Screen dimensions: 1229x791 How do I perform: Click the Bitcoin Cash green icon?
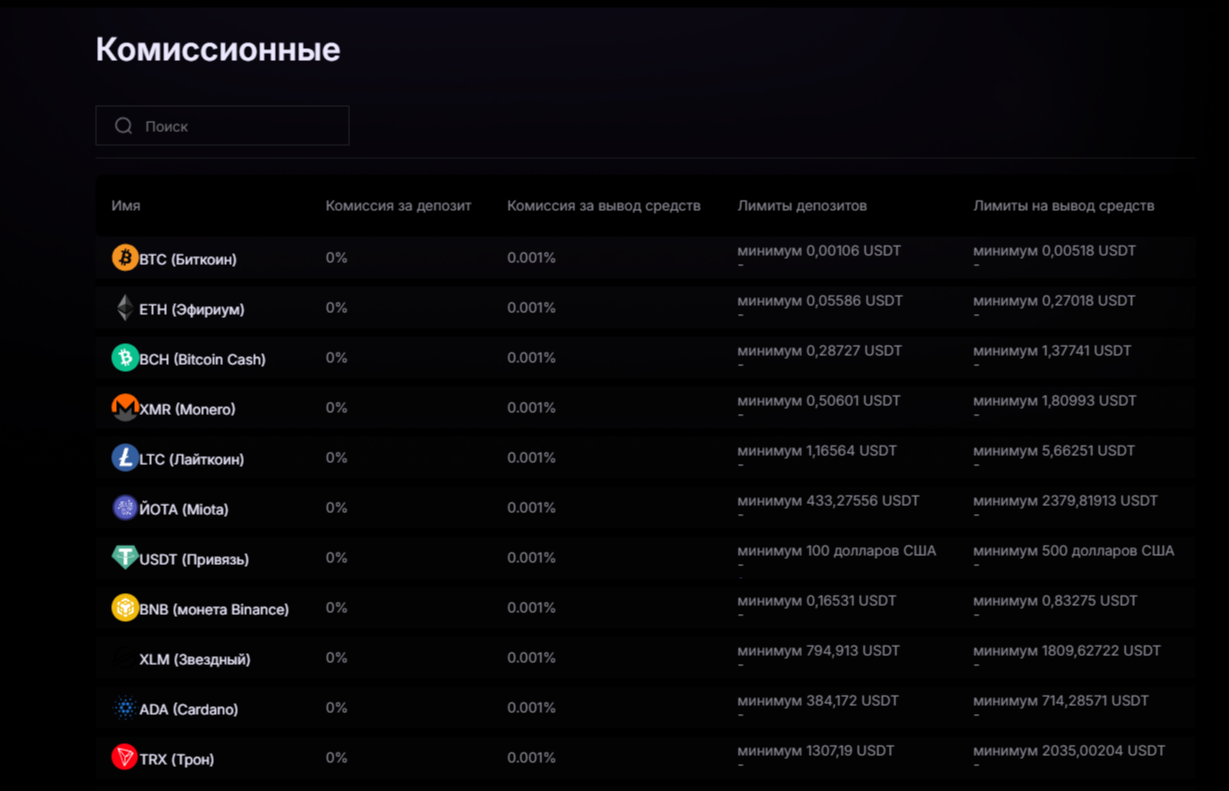(125, 358)
